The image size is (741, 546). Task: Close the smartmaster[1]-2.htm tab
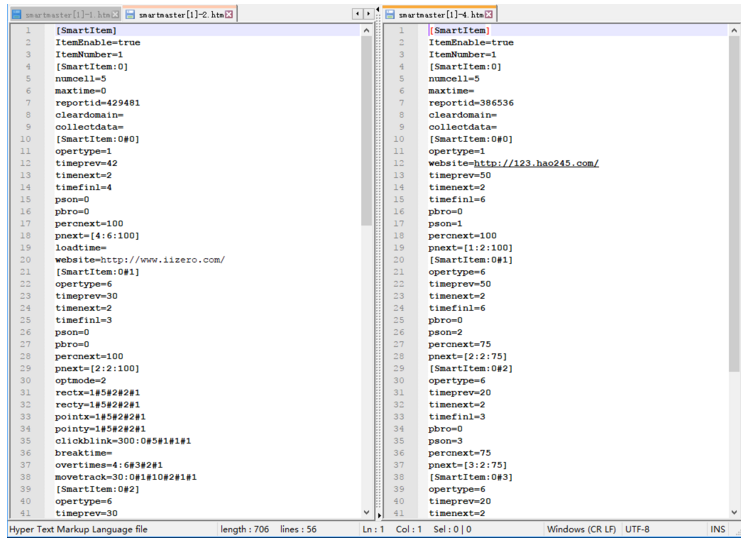[229, 15]
